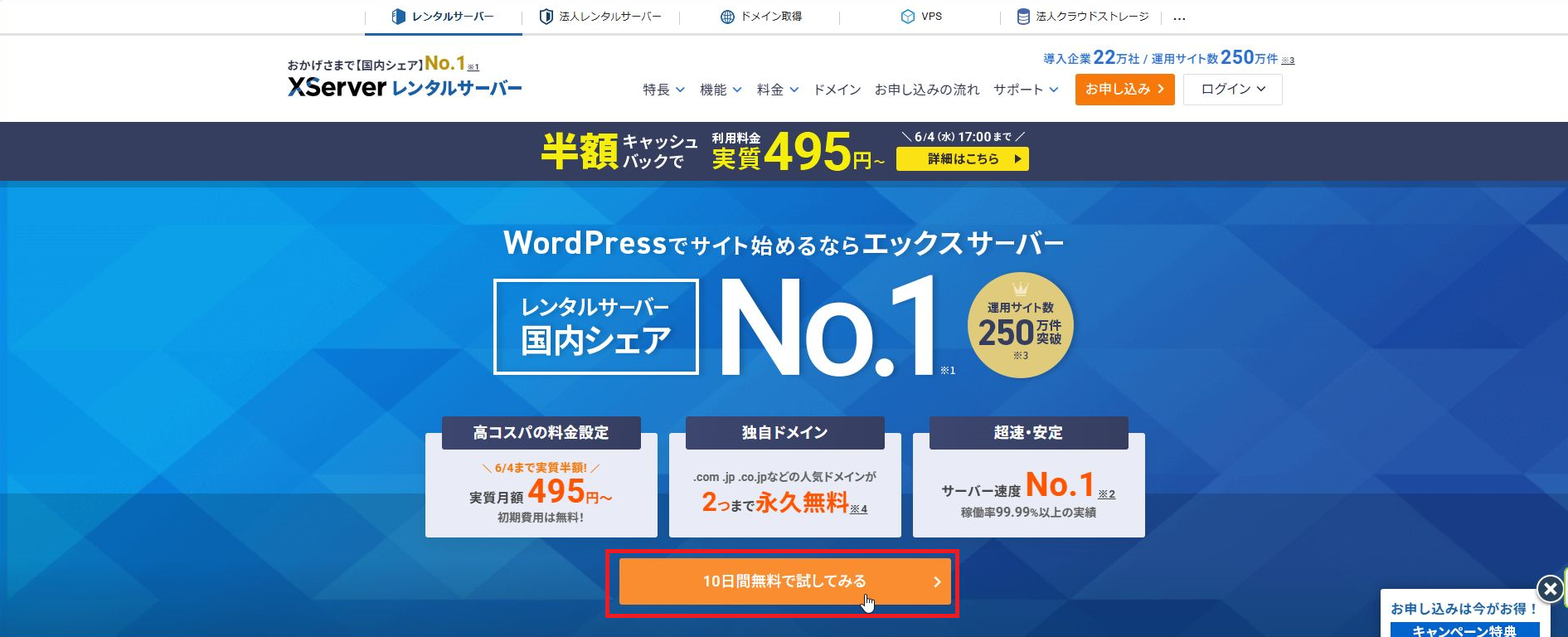Click the ※1 footnote beside No.1 header text

tap(473, 67)
